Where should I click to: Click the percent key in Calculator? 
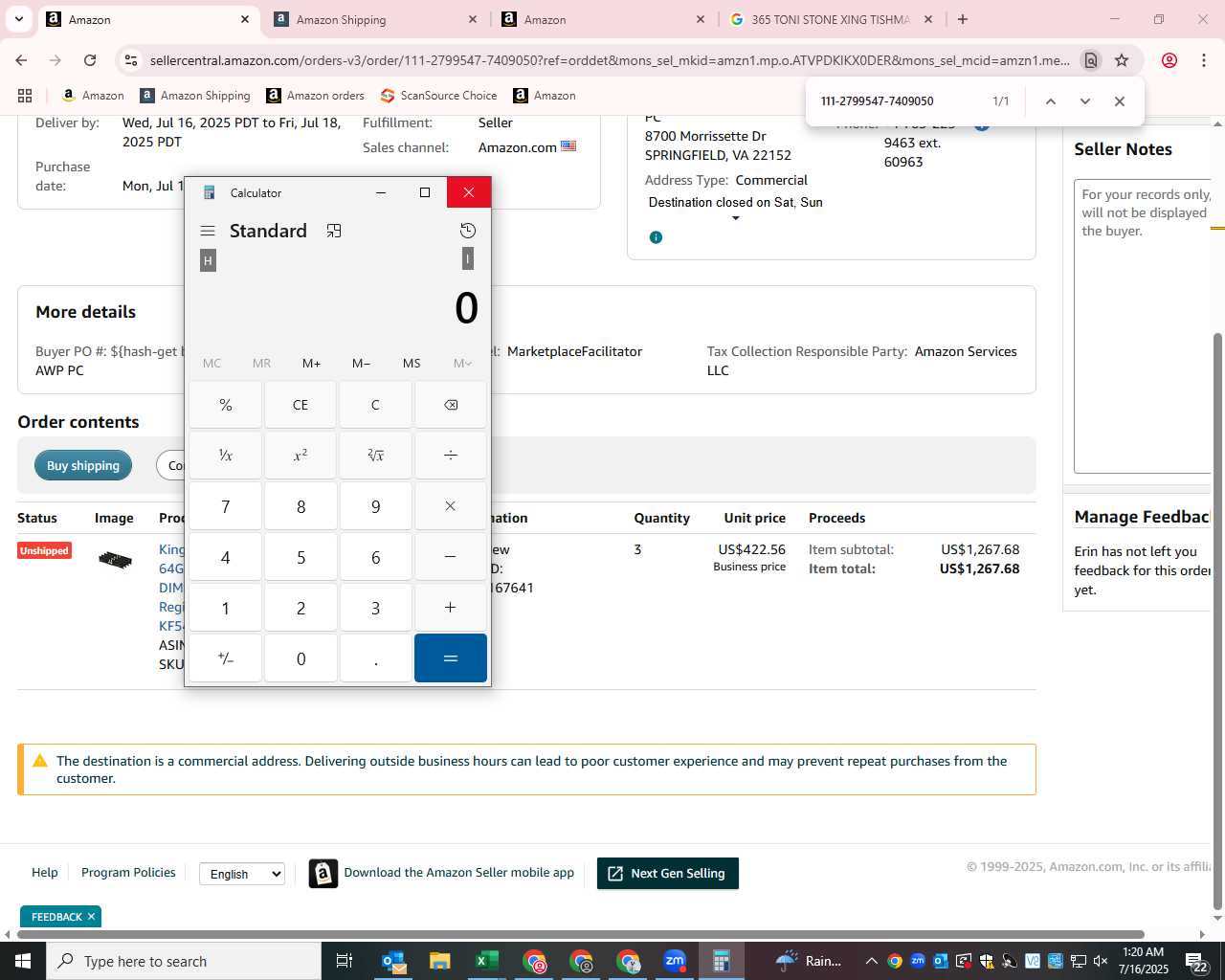pyautogui.click(x=225, y=405)
